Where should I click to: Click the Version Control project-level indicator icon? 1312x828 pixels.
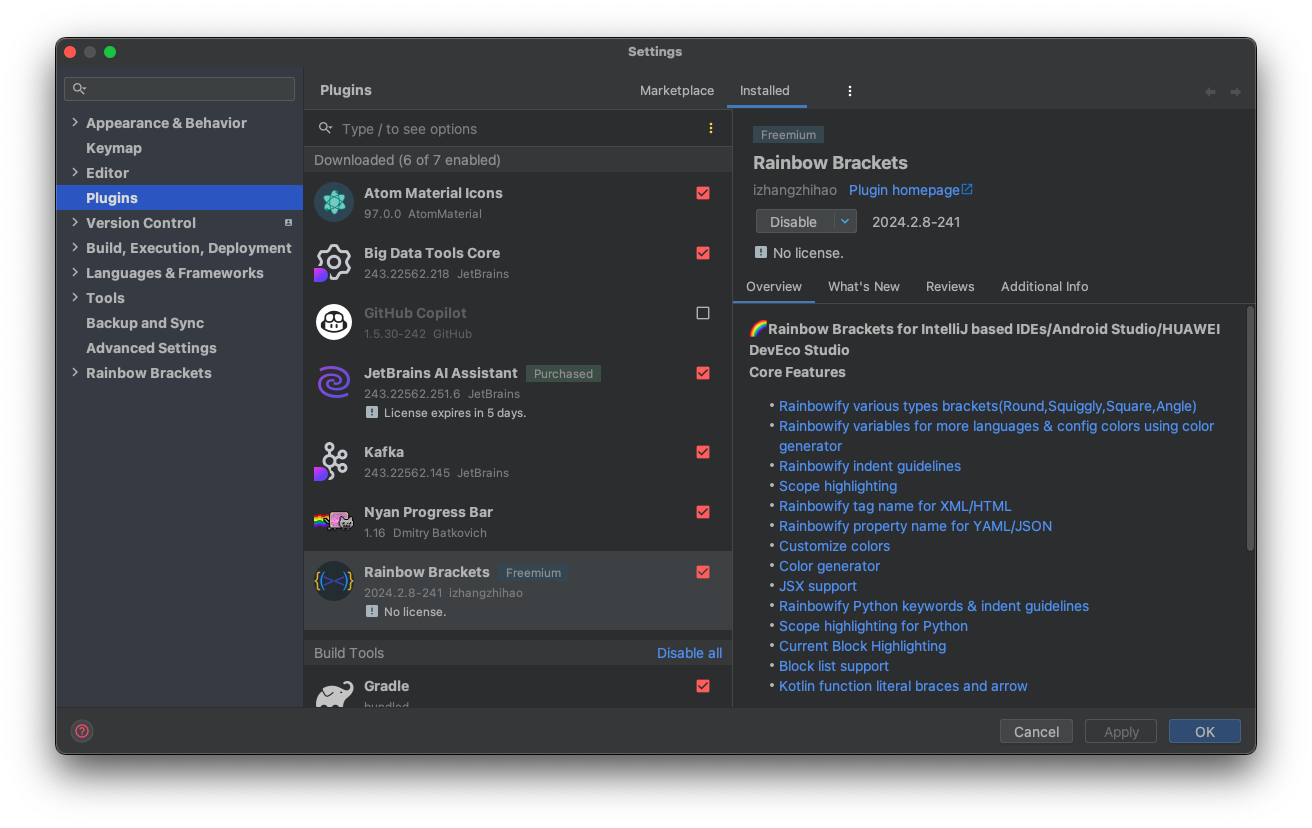289,223
